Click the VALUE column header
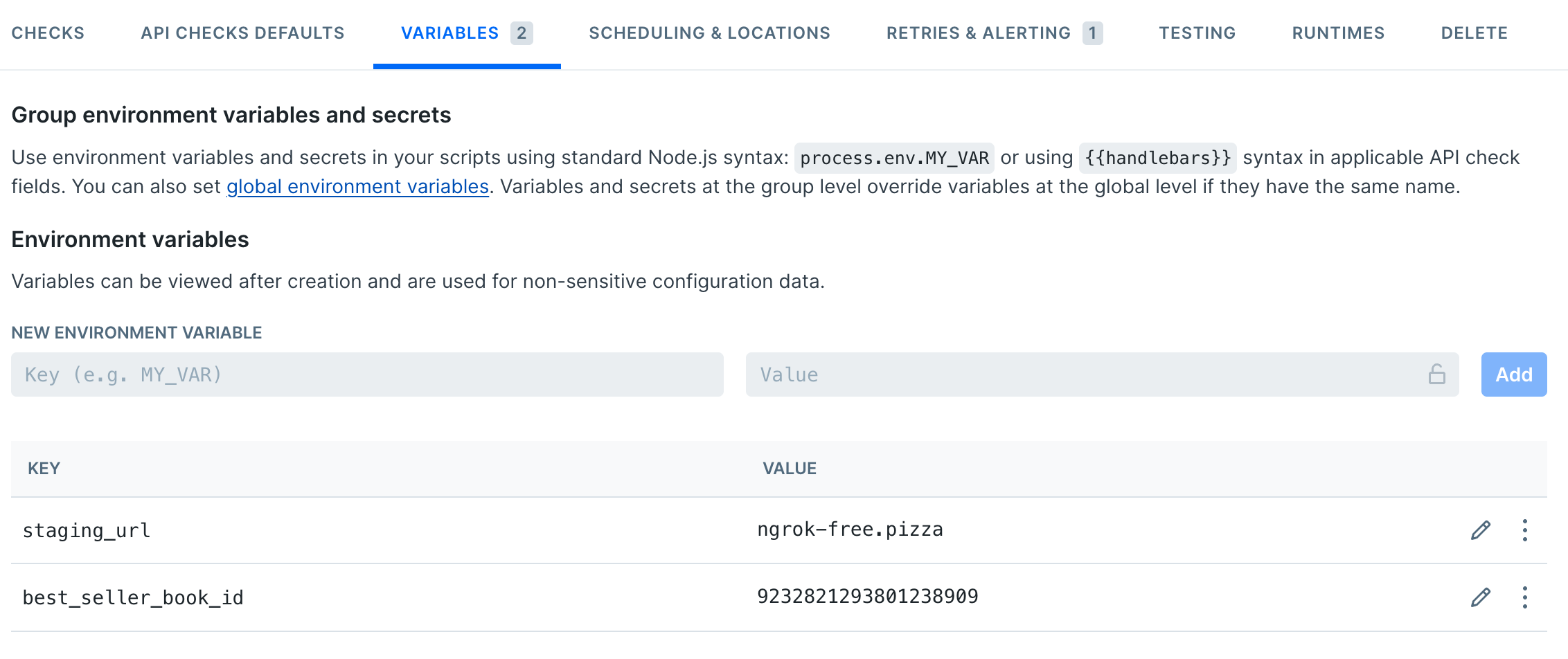The width and height of the screenshot is (1568, 659). pyautogui.click(x=787, y=469)
